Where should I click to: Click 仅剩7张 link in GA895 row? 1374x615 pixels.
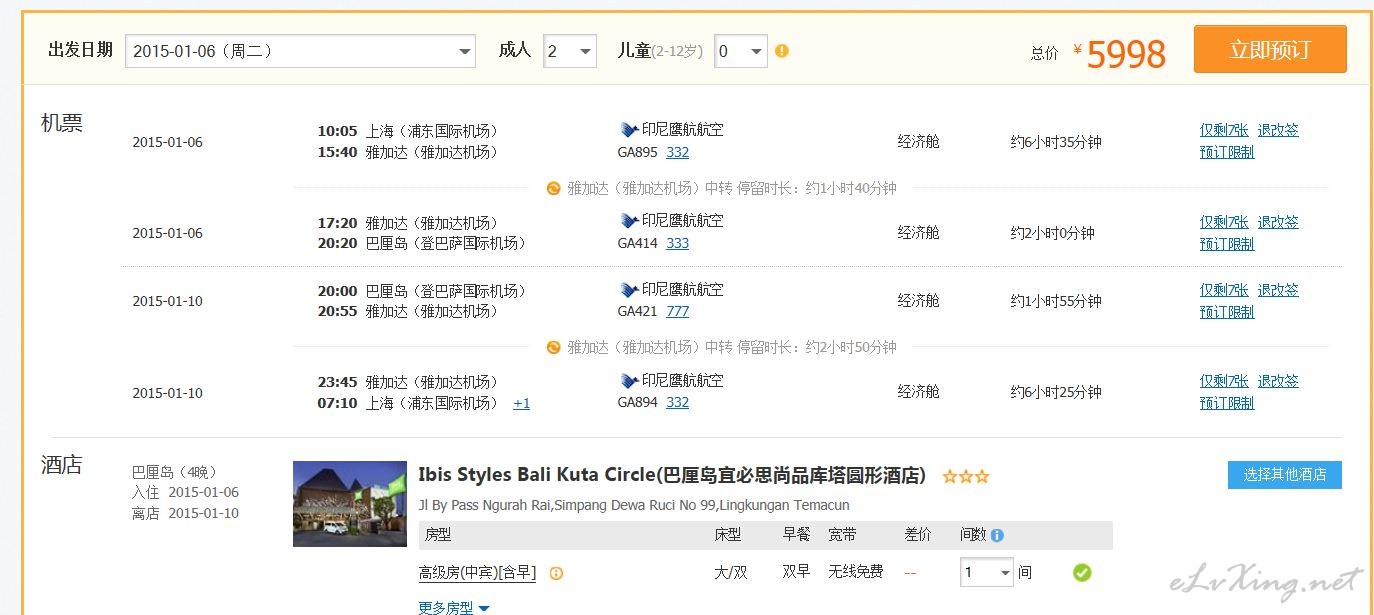click(1224, 130)
